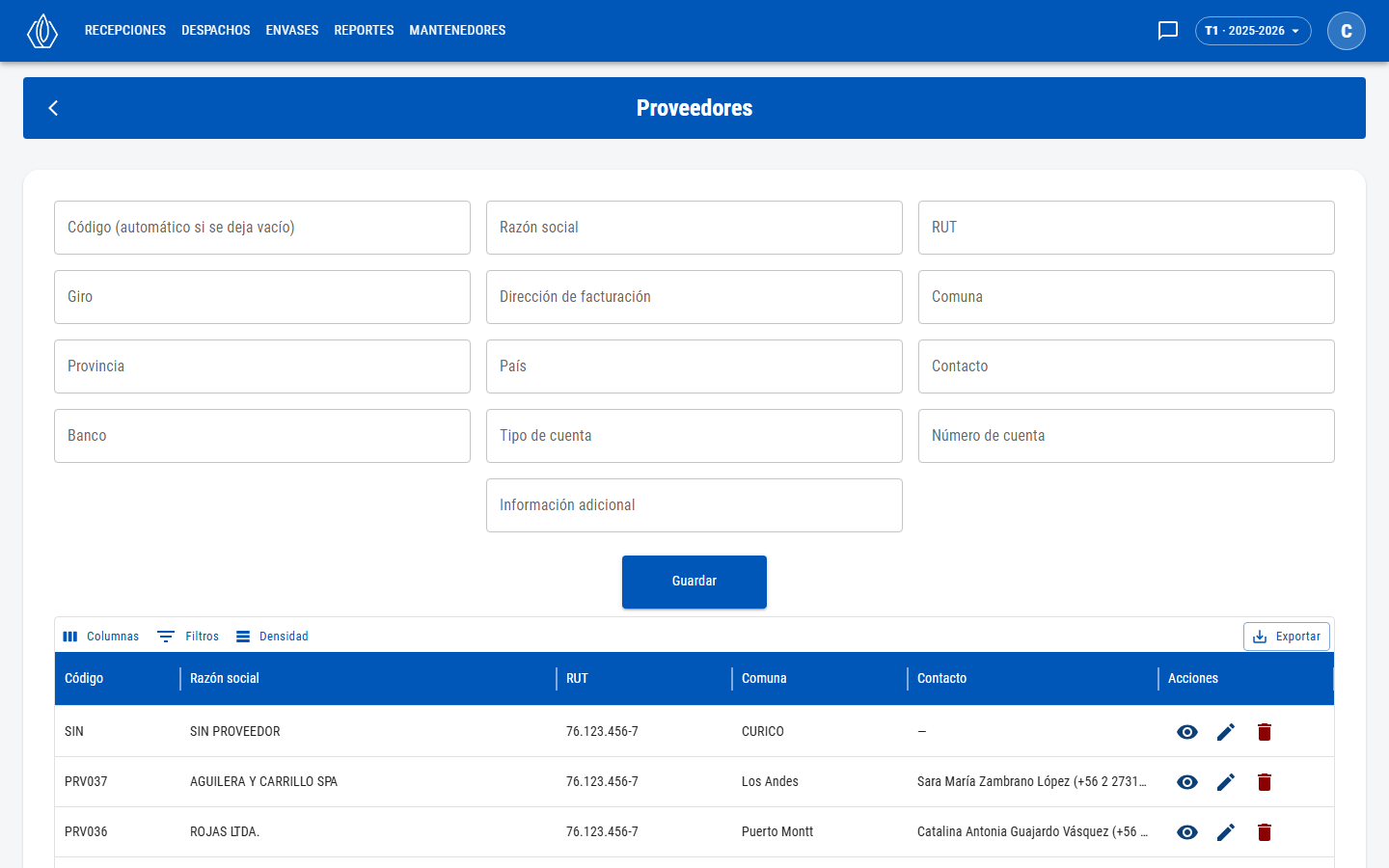
Task: Click into the Comuna input field
Action: coord(1127,297)
